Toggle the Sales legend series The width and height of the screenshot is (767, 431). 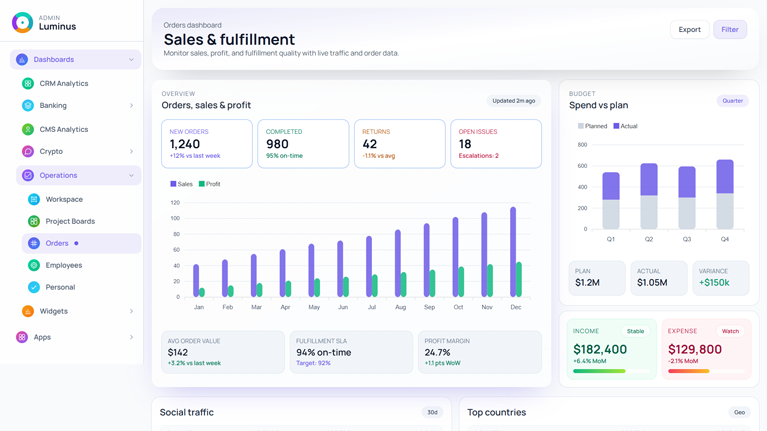[181, 184]
